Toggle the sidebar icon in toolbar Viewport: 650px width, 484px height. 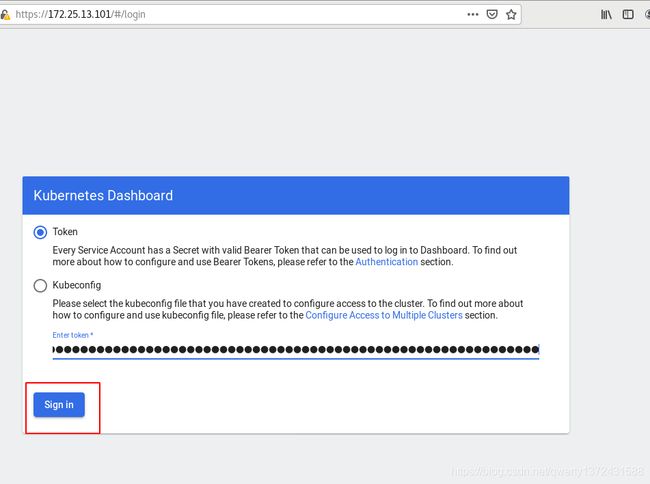coord(628,15)
